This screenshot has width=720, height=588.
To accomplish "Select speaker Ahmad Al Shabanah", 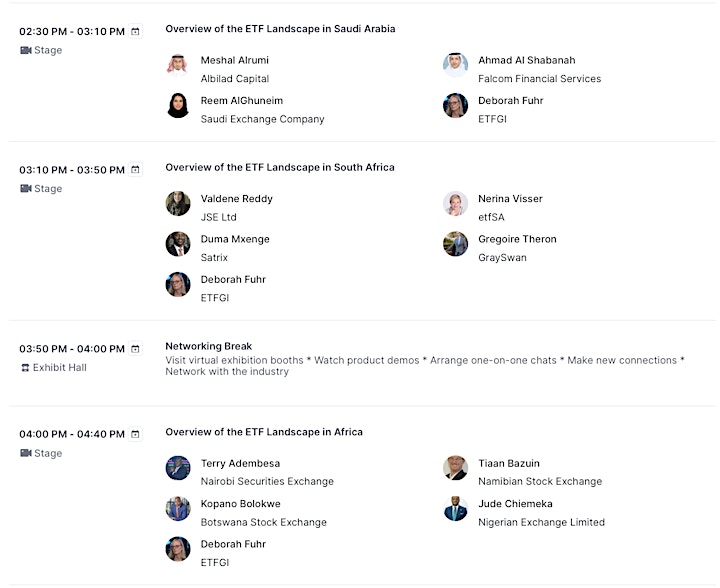I will coord(527,60).
